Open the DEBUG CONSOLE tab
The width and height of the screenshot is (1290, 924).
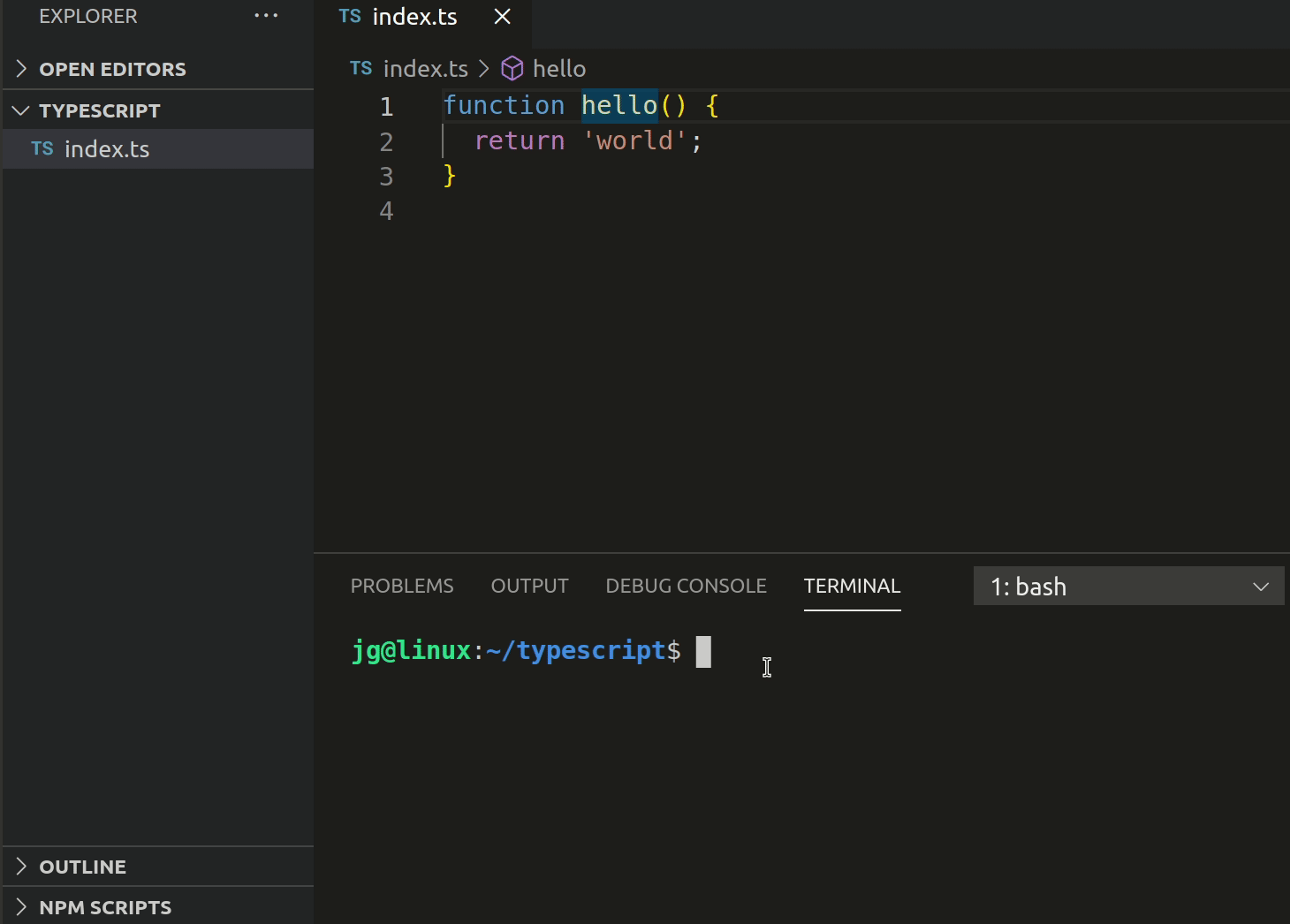[686, 586]
